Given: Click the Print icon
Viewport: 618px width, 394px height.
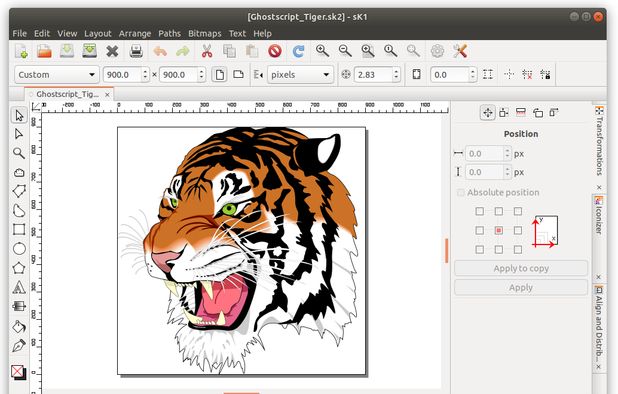Looking at the screenshot, I should [x=136, y=51].
